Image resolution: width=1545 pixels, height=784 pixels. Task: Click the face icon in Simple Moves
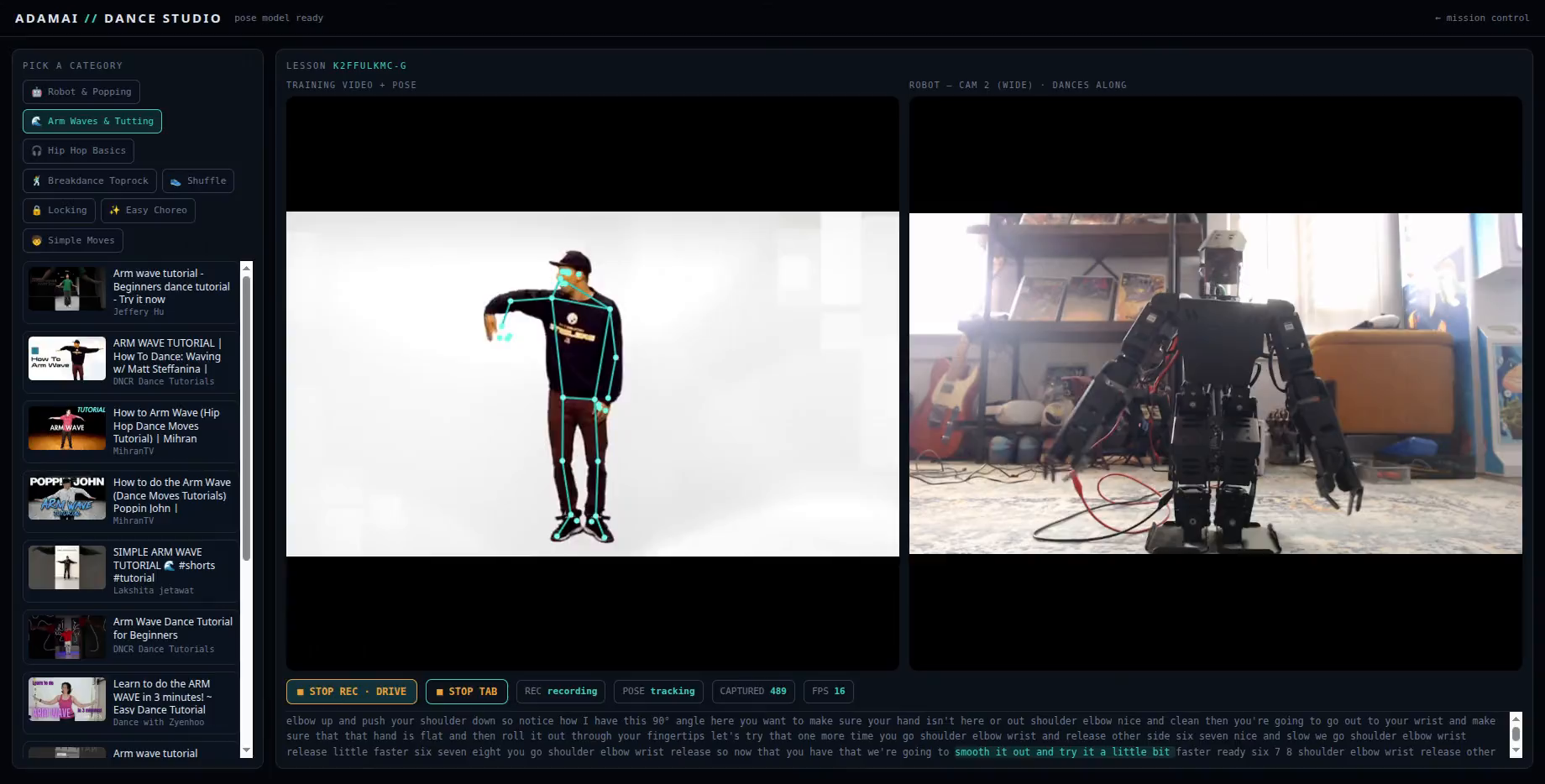tap(37, 241)
